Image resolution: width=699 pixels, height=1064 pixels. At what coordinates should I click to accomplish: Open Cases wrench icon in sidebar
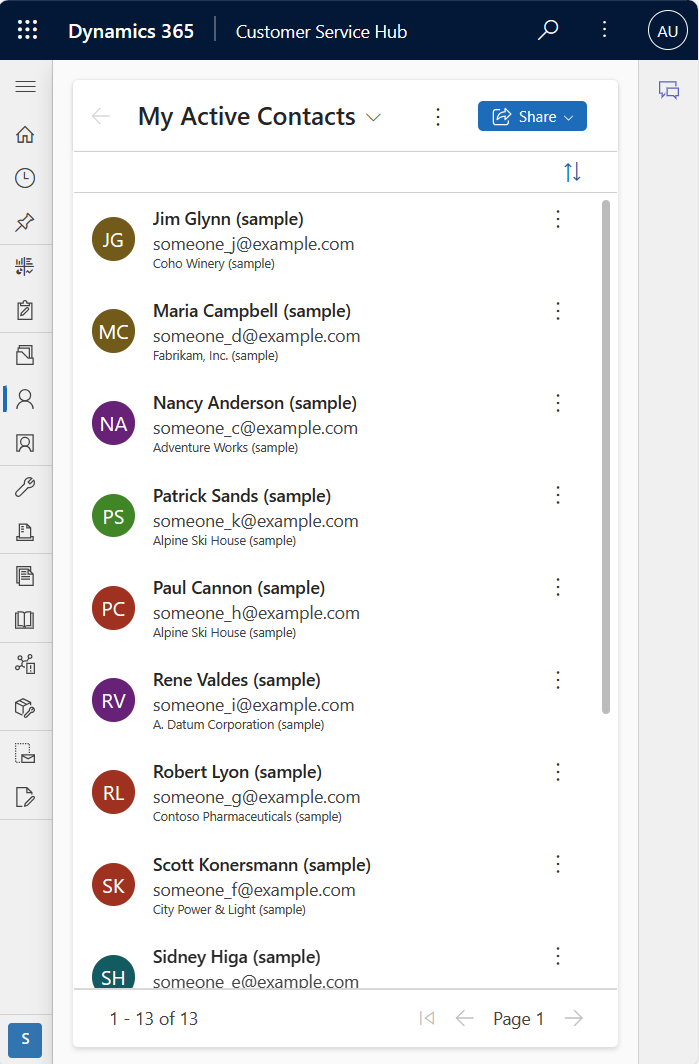click(25, 487)
